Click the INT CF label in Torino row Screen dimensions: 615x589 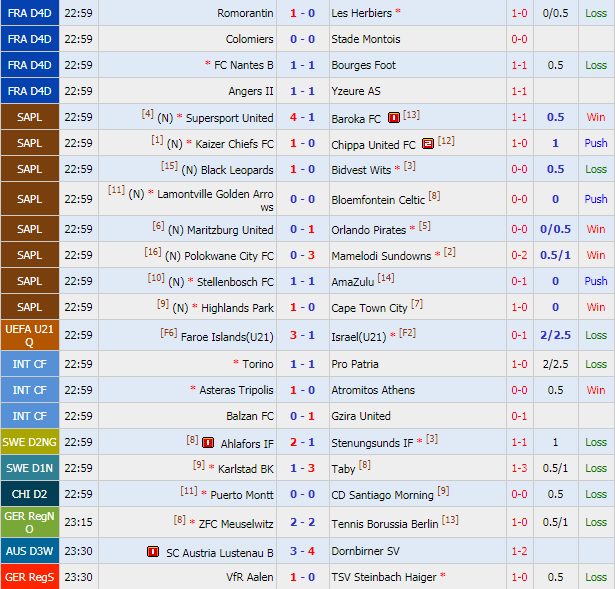pyautogui.click(x=30, y=364)
